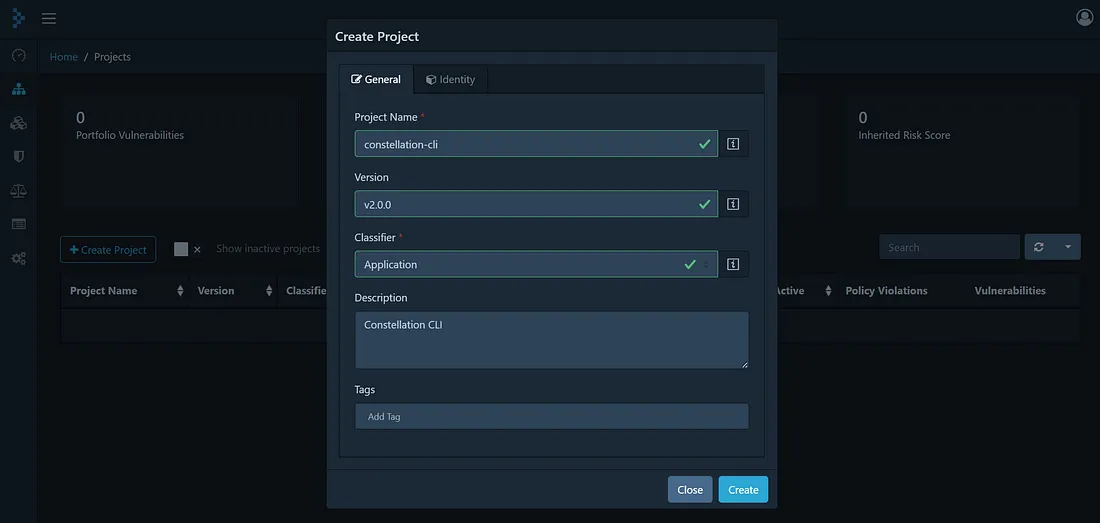Select the General tab

tap(376, 80)
